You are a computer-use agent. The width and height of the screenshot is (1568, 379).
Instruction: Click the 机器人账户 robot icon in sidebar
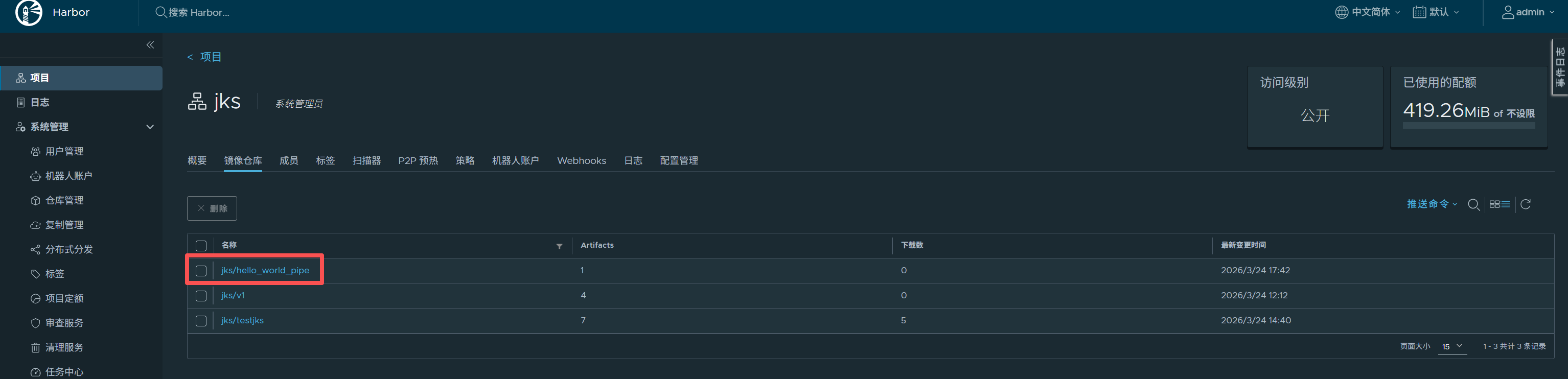35,176
